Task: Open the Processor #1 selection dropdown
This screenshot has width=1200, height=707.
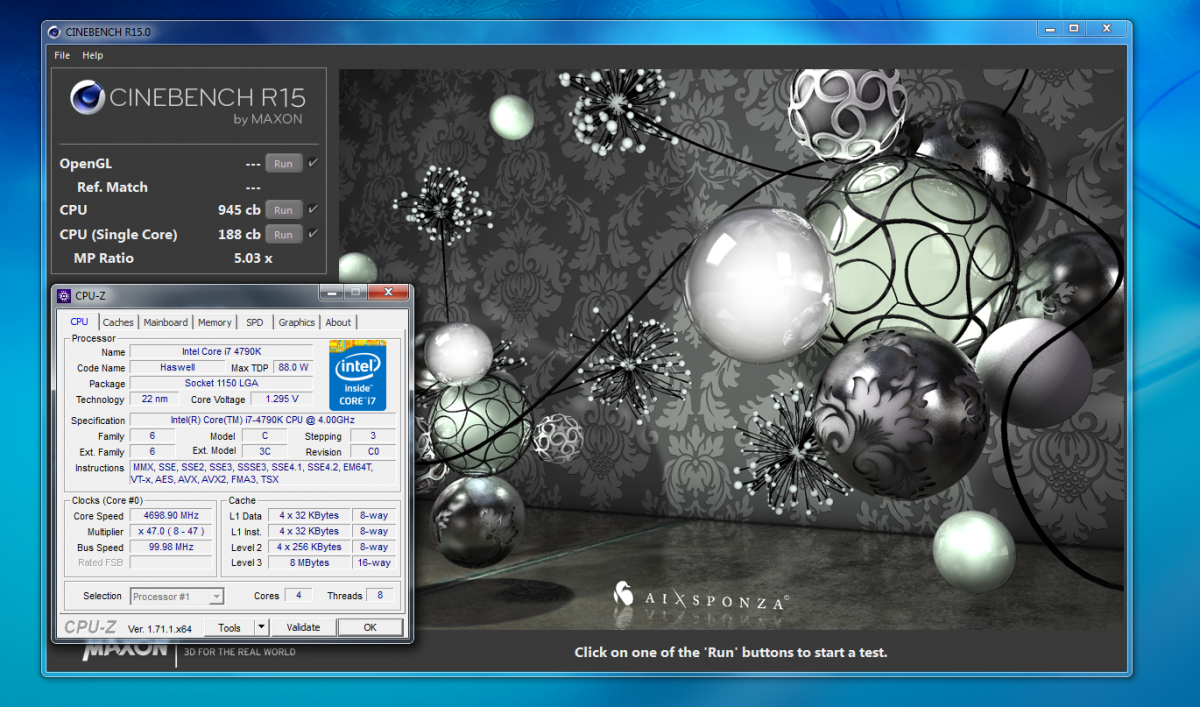Action: pyautogui.click(x=177, y=596)
